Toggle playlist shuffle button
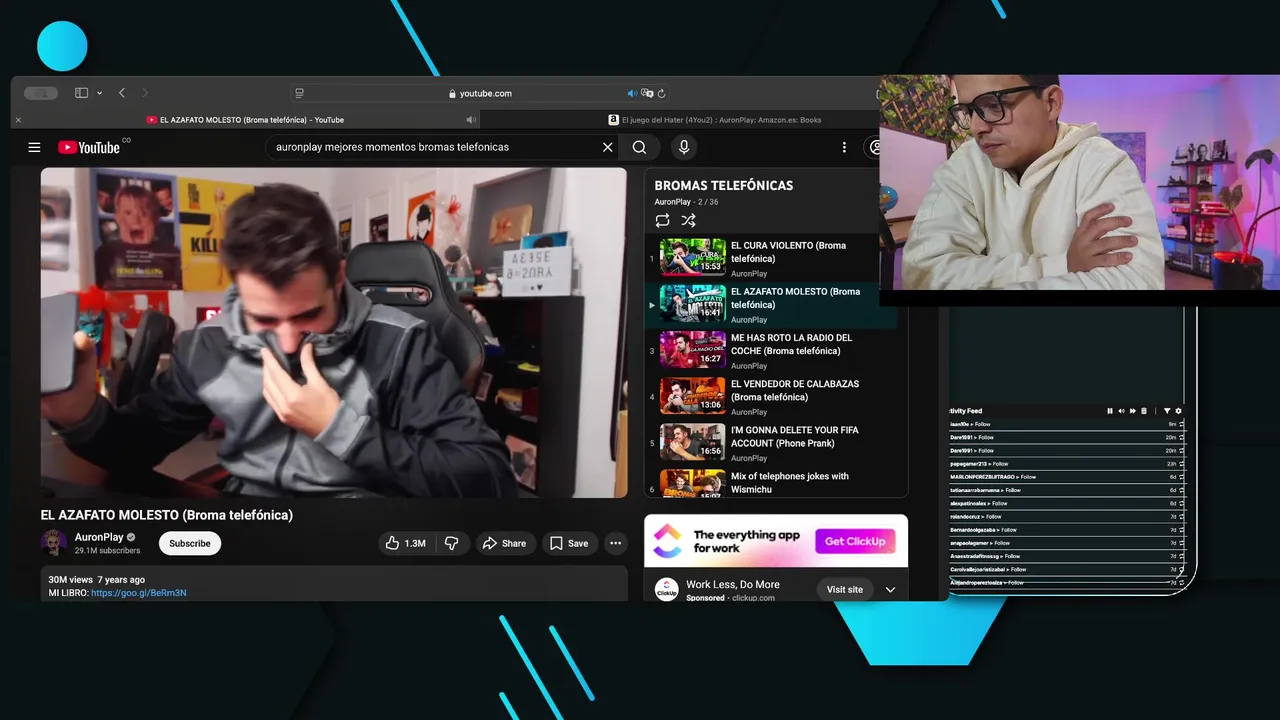This screenshot has height=720, width=1280. 688,220
